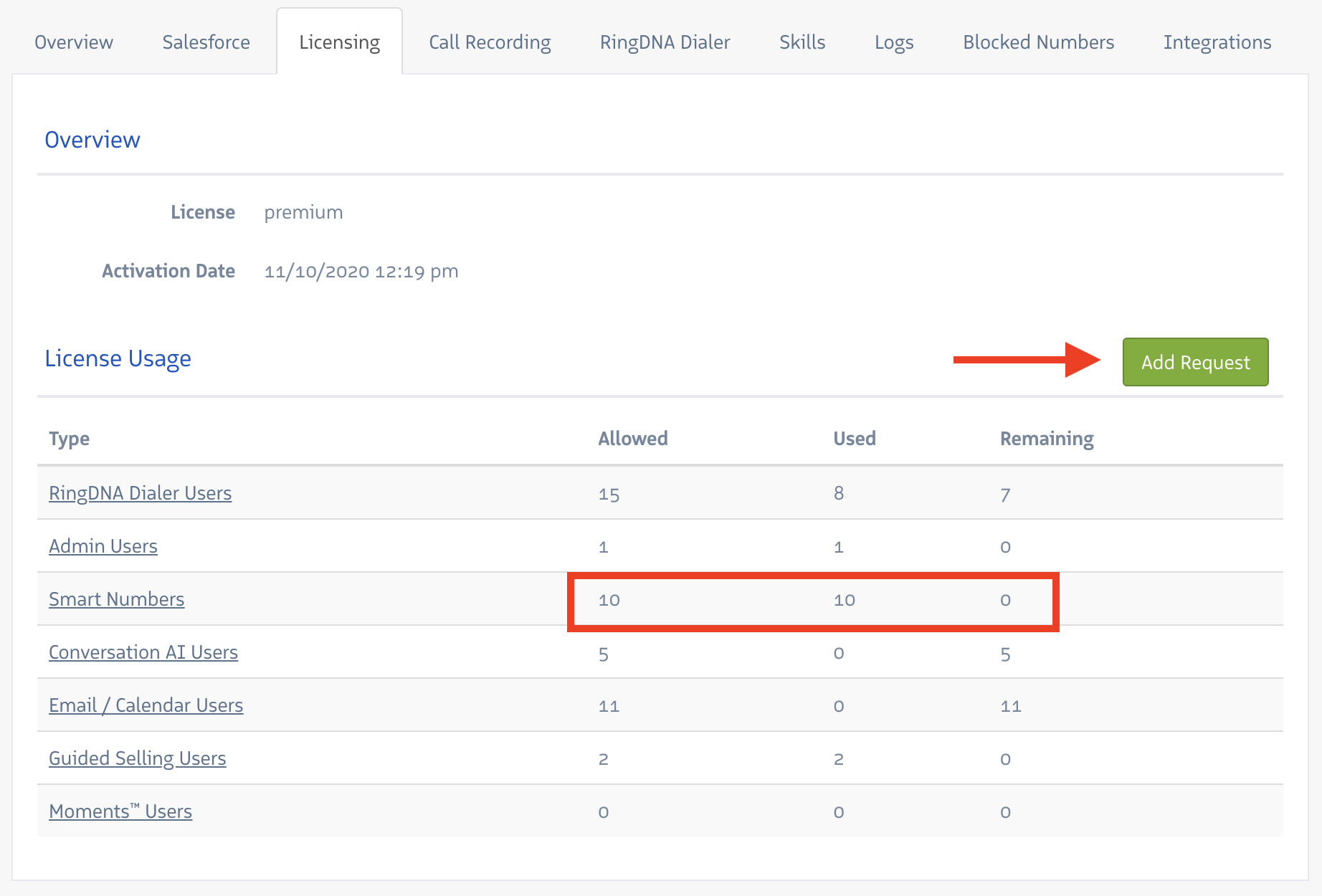Go to the Call Recording tab
The width and height of the screenshot is (1322, 896).
(x=490, y=42)
